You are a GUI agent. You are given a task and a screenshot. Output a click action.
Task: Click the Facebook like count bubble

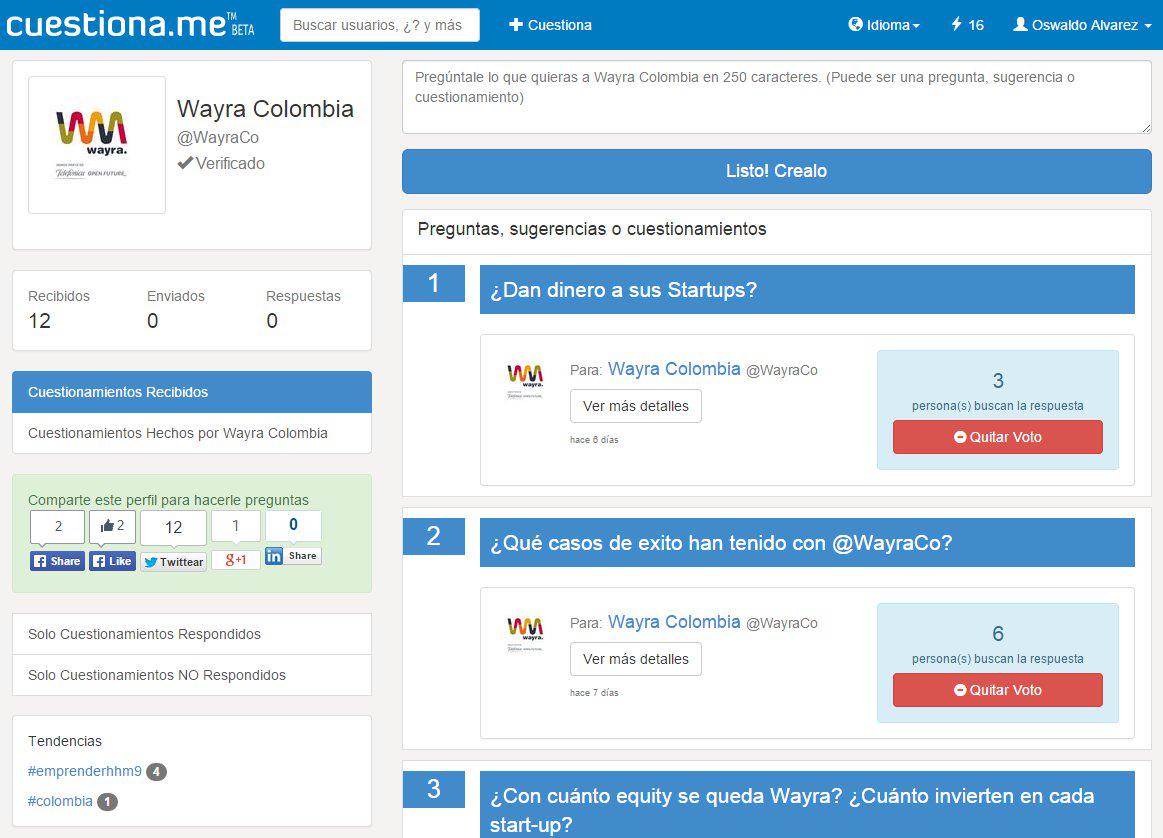(113, 527)
